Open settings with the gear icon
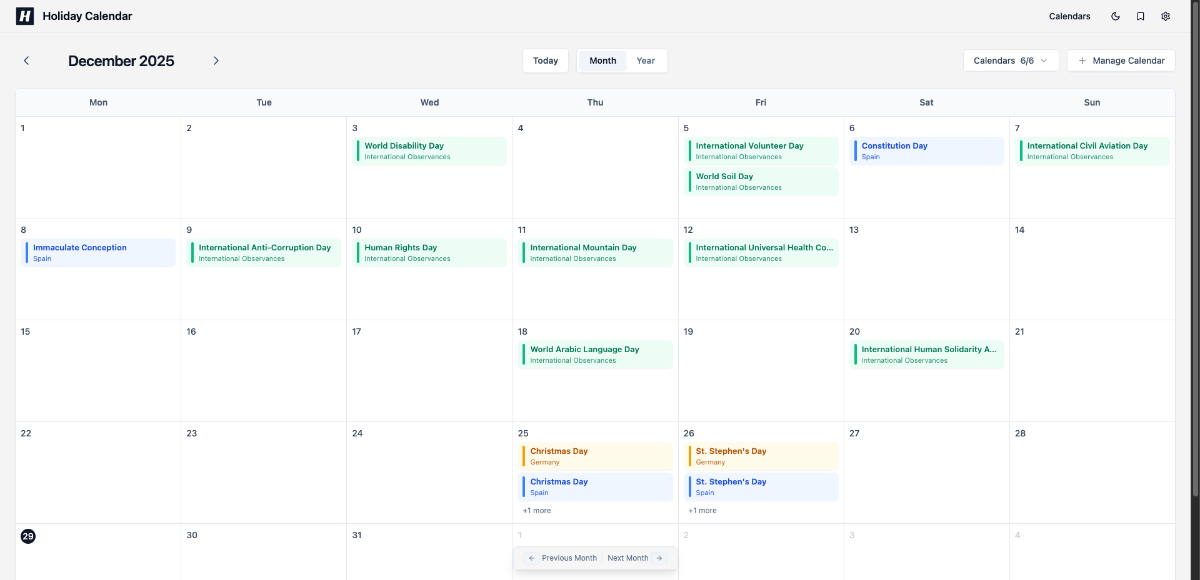The width and height of the screenshot is (1200, 580). (1165, 16)
